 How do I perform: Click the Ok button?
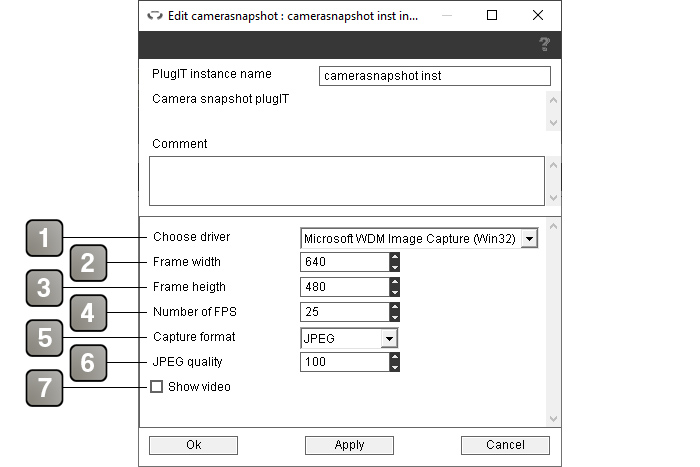[x=193, y=445]
